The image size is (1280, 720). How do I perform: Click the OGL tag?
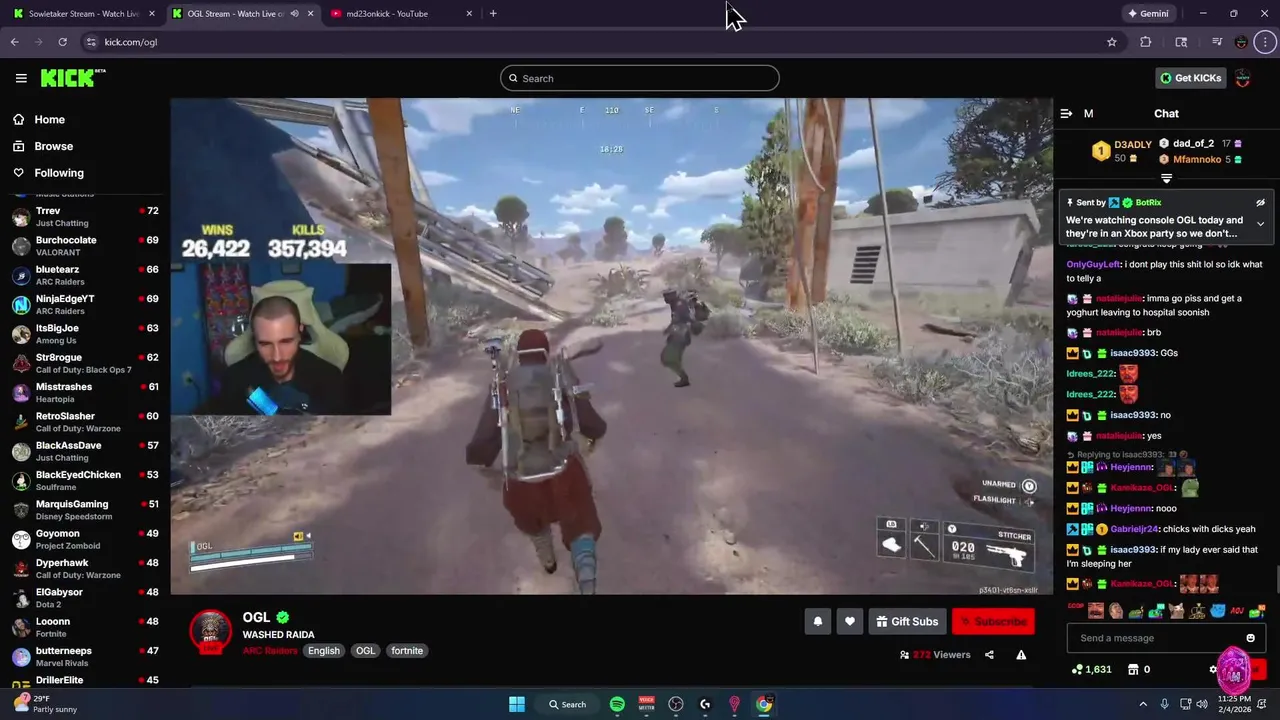(366, 651)
